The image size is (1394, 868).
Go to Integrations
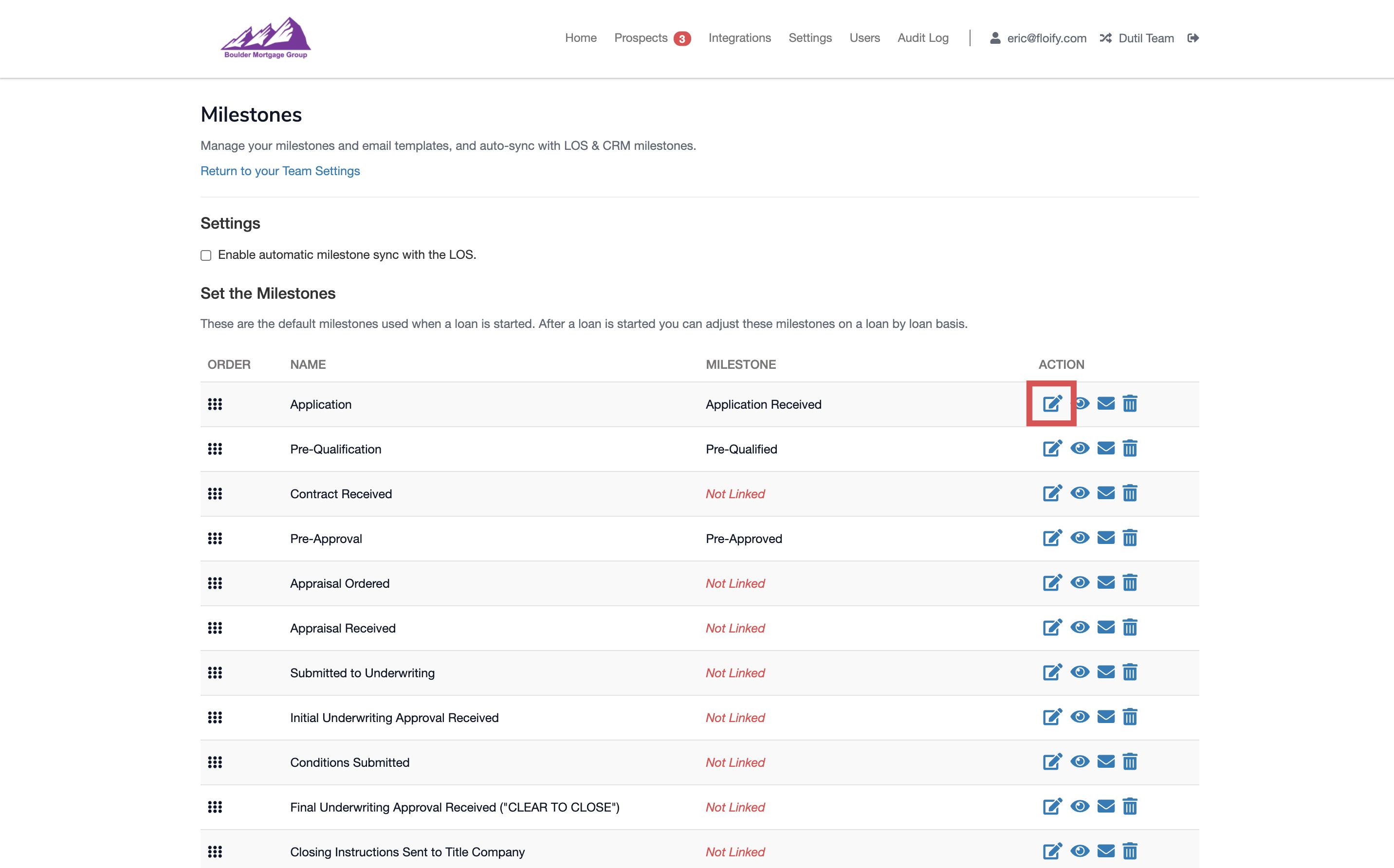pyautogui.click(x=739, y=38)
